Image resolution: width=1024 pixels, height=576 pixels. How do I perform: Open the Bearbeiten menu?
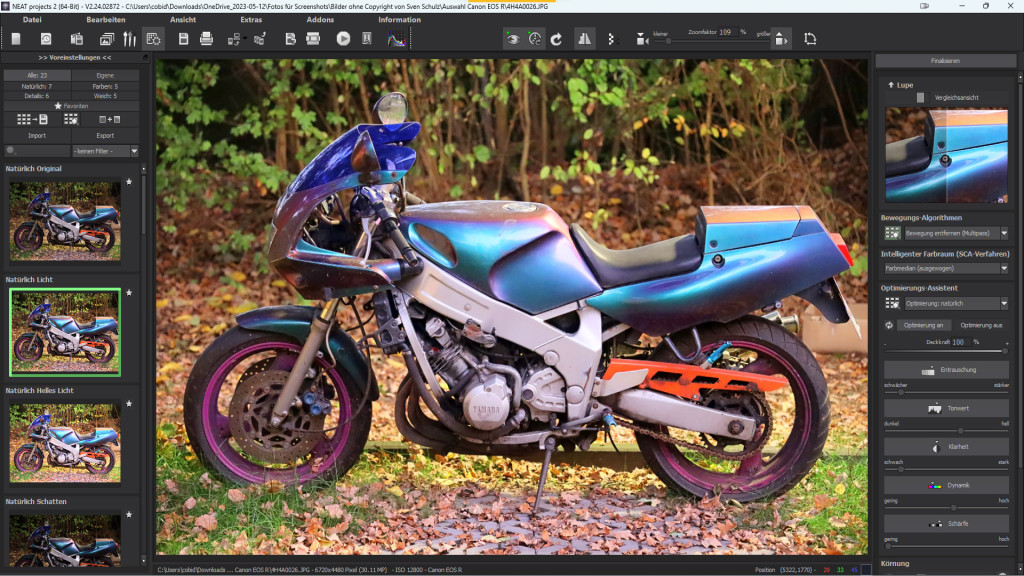[x=106, y=19]
